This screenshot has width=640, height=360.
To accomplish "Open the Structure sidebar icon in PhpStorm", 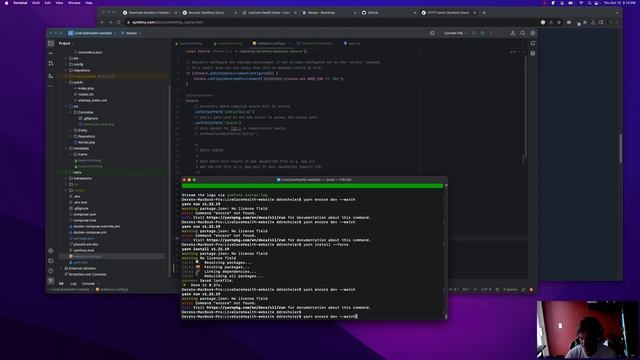I will [51, 76].
